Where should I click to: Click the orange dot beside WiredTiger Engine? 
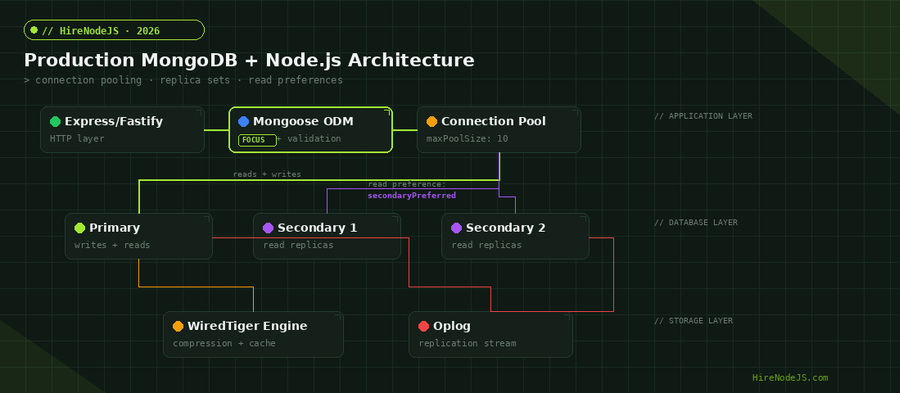[178, 326]
